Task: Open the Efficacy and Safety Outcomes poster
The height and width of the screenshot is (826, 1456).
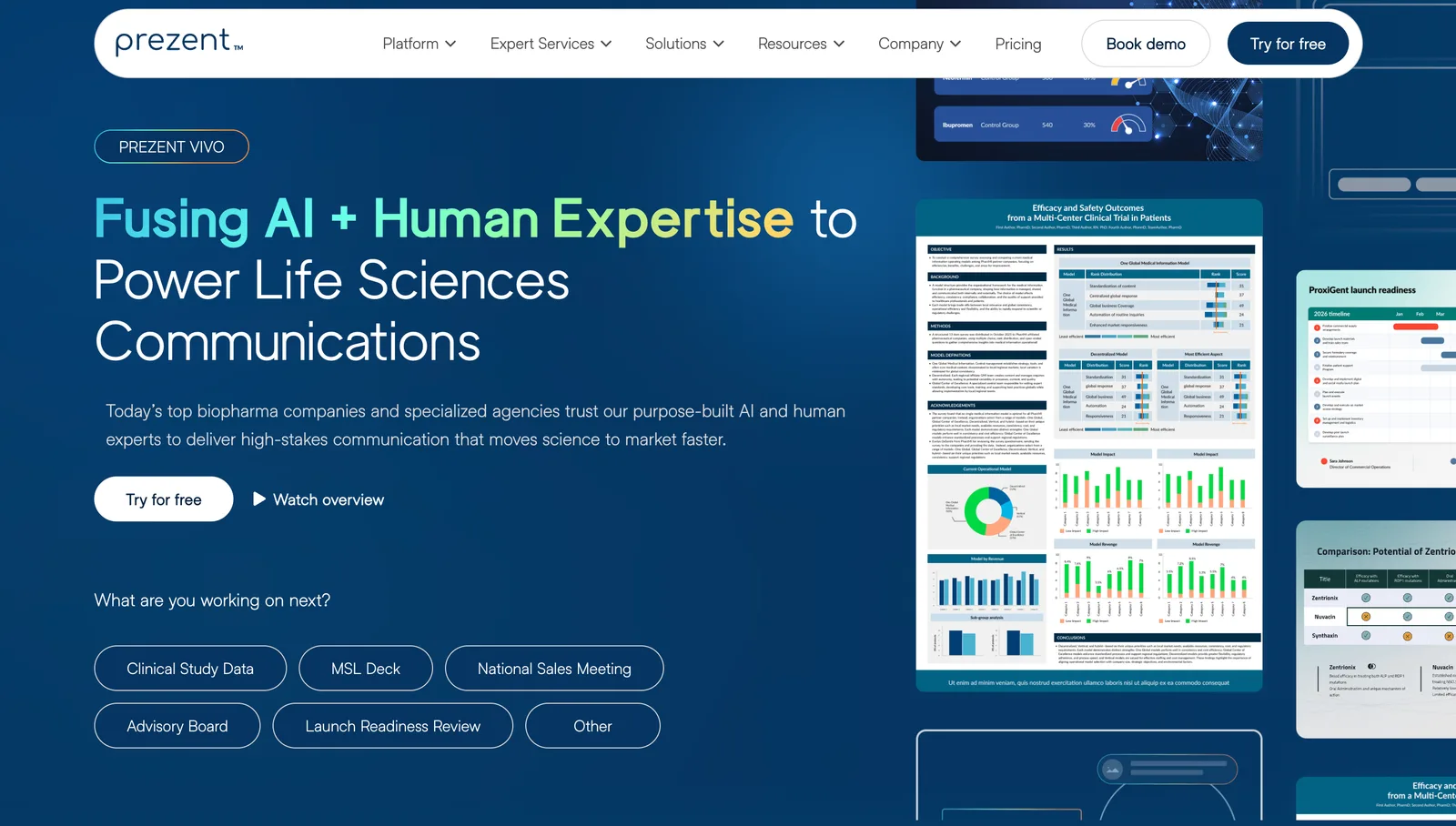Action: click(x=1089, y=446)
